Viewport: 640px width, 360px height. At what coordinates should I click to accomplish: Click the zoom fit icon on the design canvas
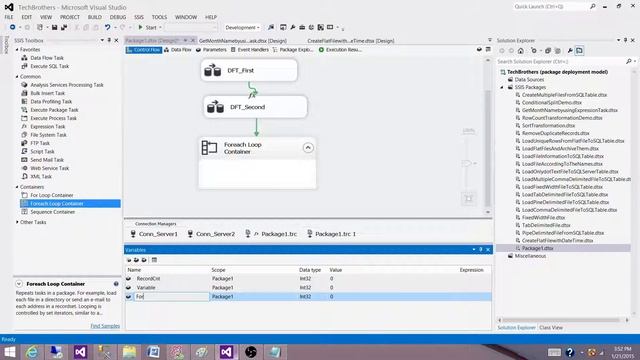[x=469, y=199]
